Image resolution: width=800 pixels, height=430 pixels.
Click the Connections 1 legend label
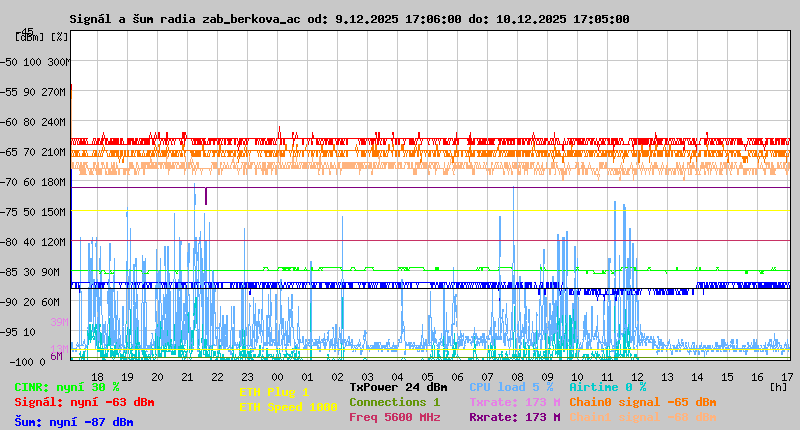pyautogui.click(x=394, y=402)
